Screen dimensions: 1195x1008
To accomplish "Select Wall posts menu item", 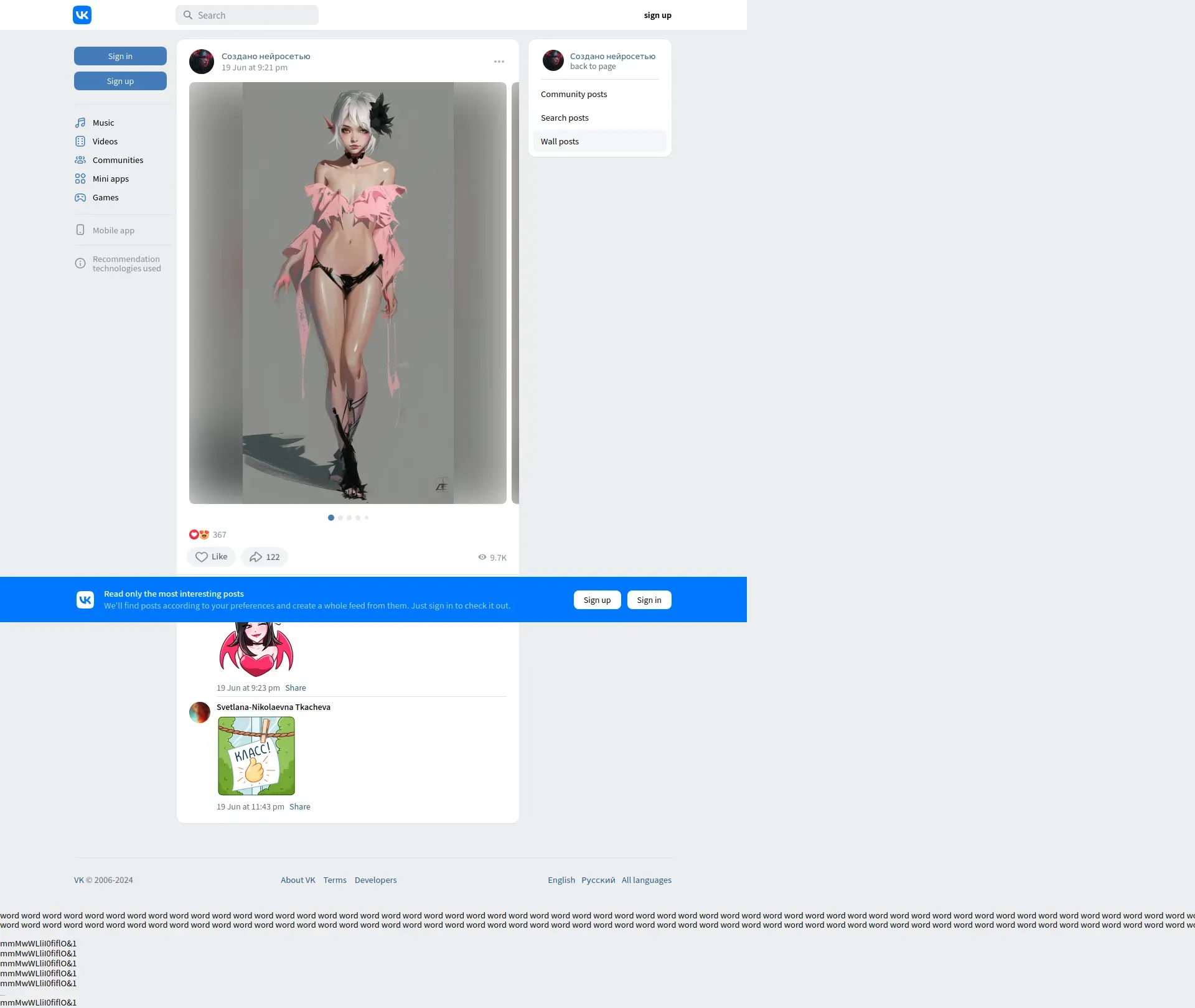I will (x=560, y=141).
